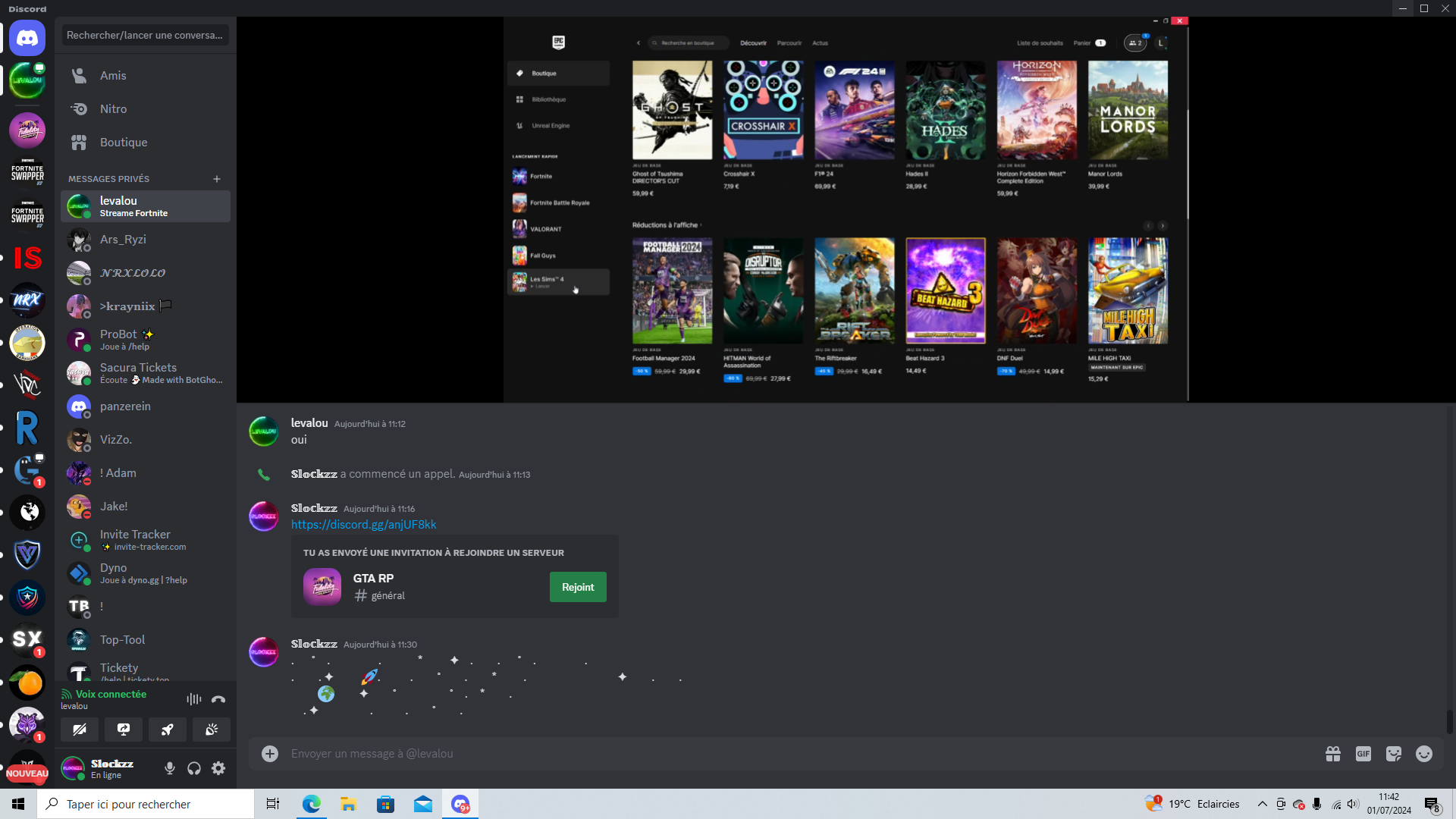Select Parcourir tab in Epic store stream
This screenshot has width=1456, height=819.
(789, 43)
